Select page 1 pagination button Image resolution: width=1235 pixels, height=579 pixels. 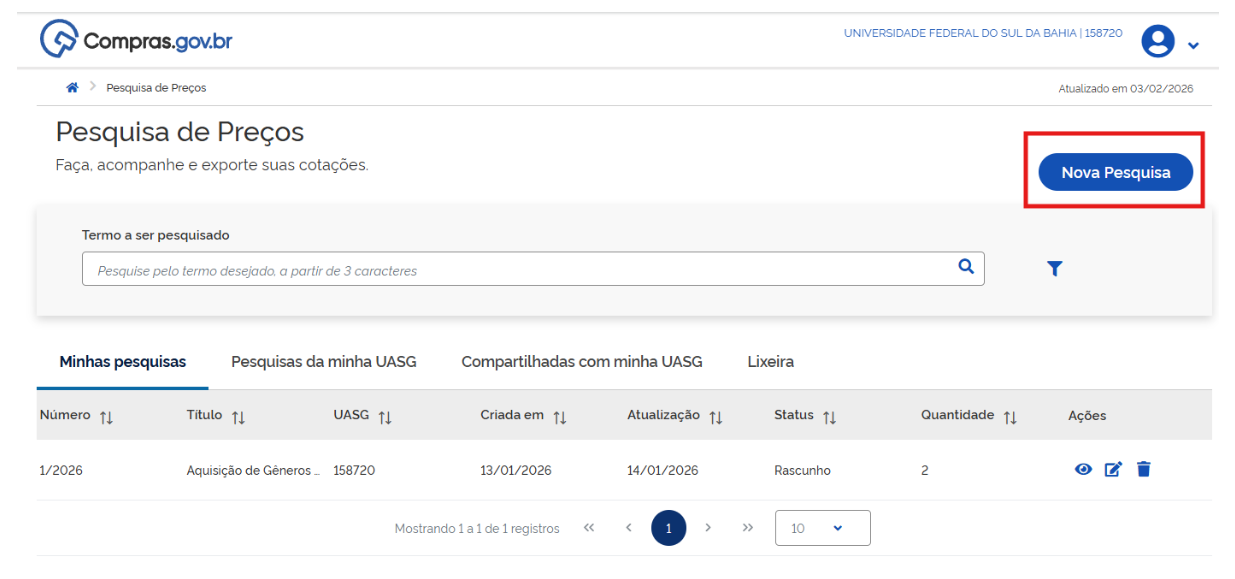coord(668,528)
